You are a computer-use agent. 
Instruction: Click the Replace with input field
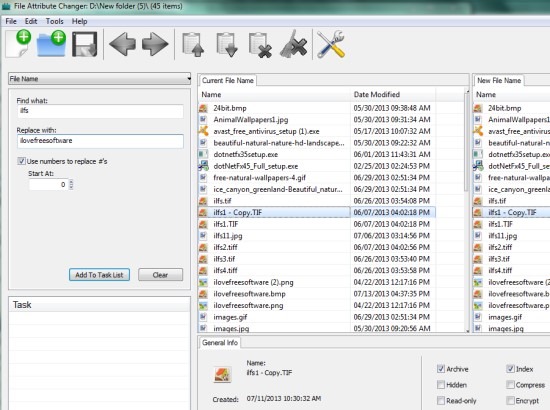[x=100, y=141]
